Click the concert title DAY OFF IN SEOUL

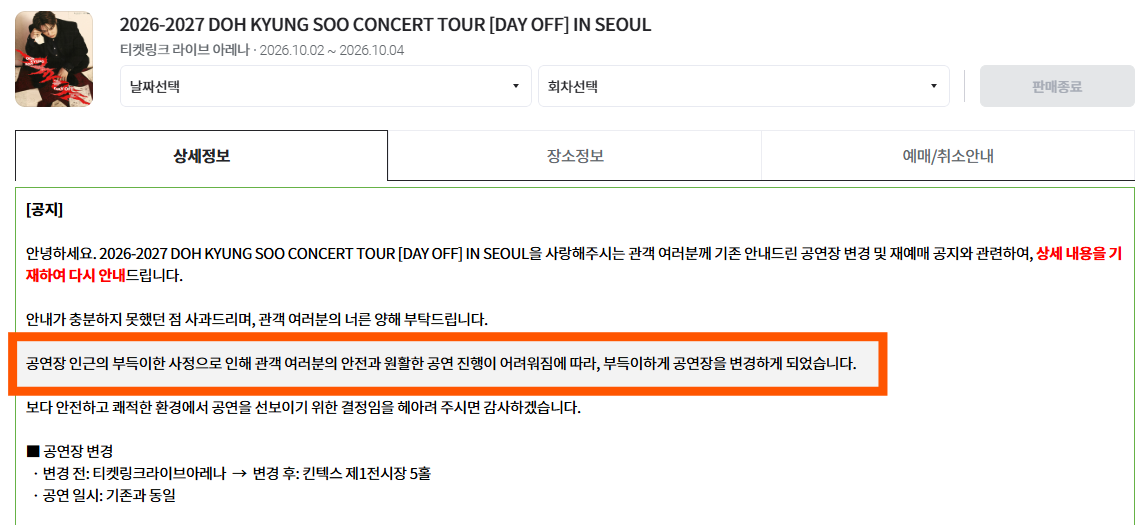click(x=386, y=25)
